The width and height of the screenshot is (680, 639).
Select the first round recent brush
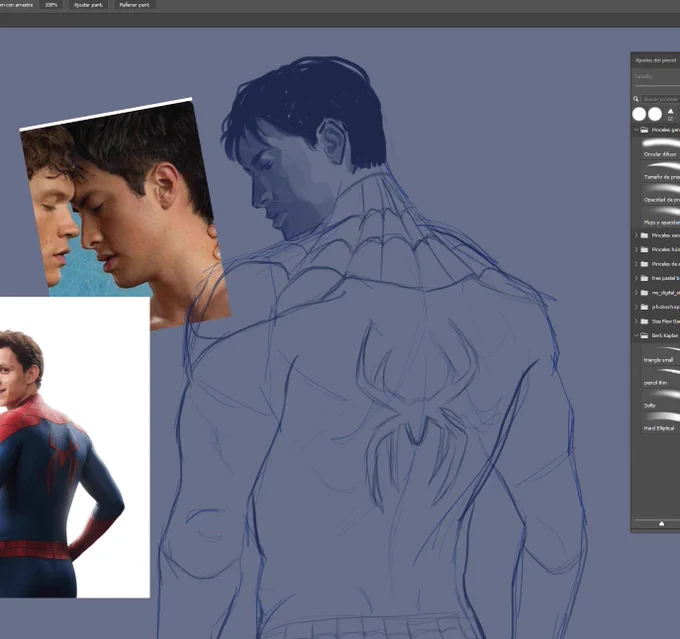click(x=639, y=114)
